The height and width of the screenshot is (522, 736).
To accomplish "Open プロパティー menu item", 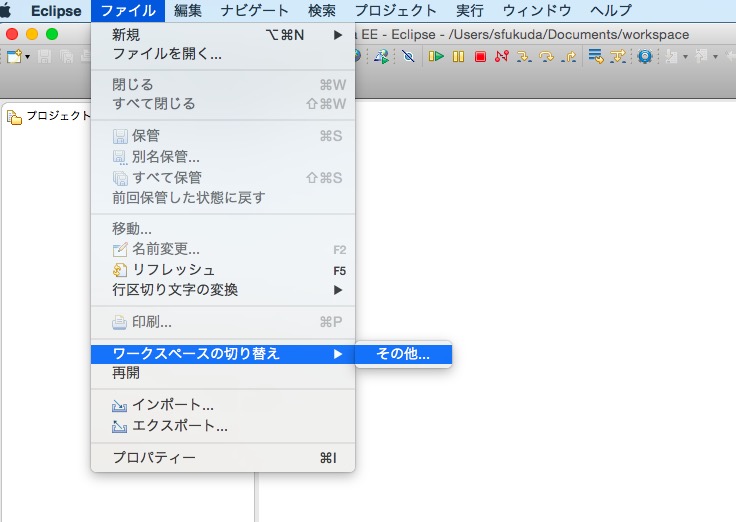I will click(223, 458).
